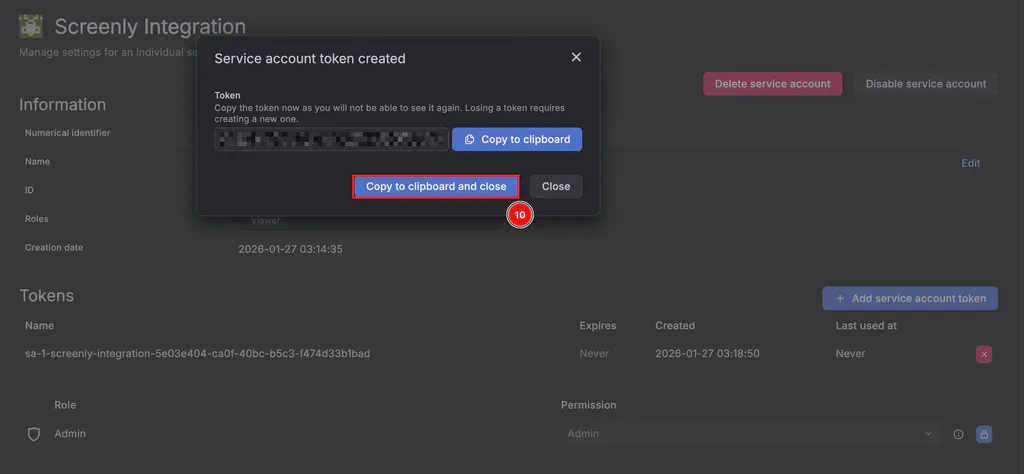The width and height of the screenshot is (1024, 474).
Task: Click Copy to clipboard and close button
Action: [x=436, y=186]
